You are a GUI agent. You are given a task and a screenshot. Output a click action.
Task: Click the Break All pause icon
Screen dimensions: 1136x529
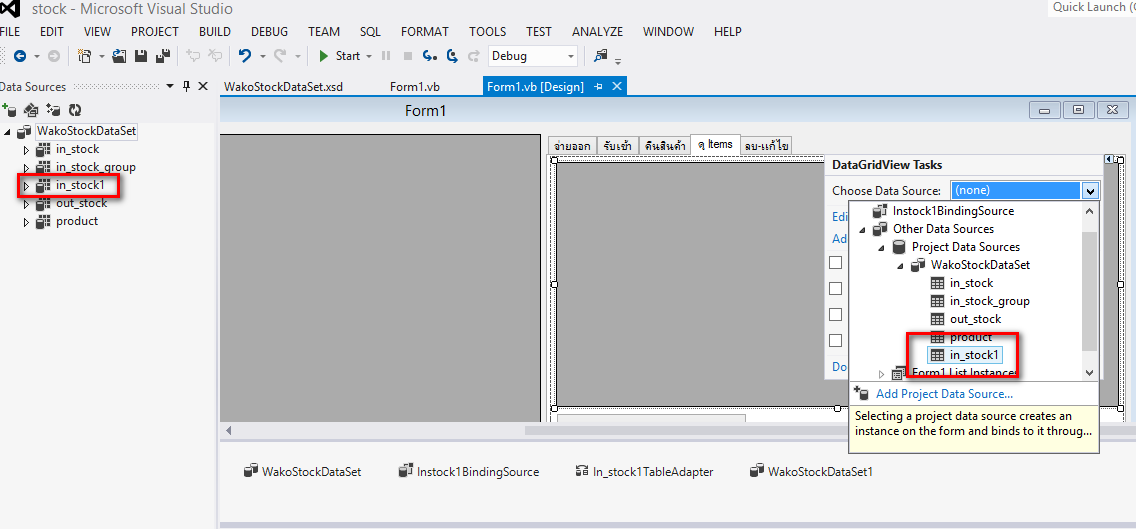tap(386, 56)
